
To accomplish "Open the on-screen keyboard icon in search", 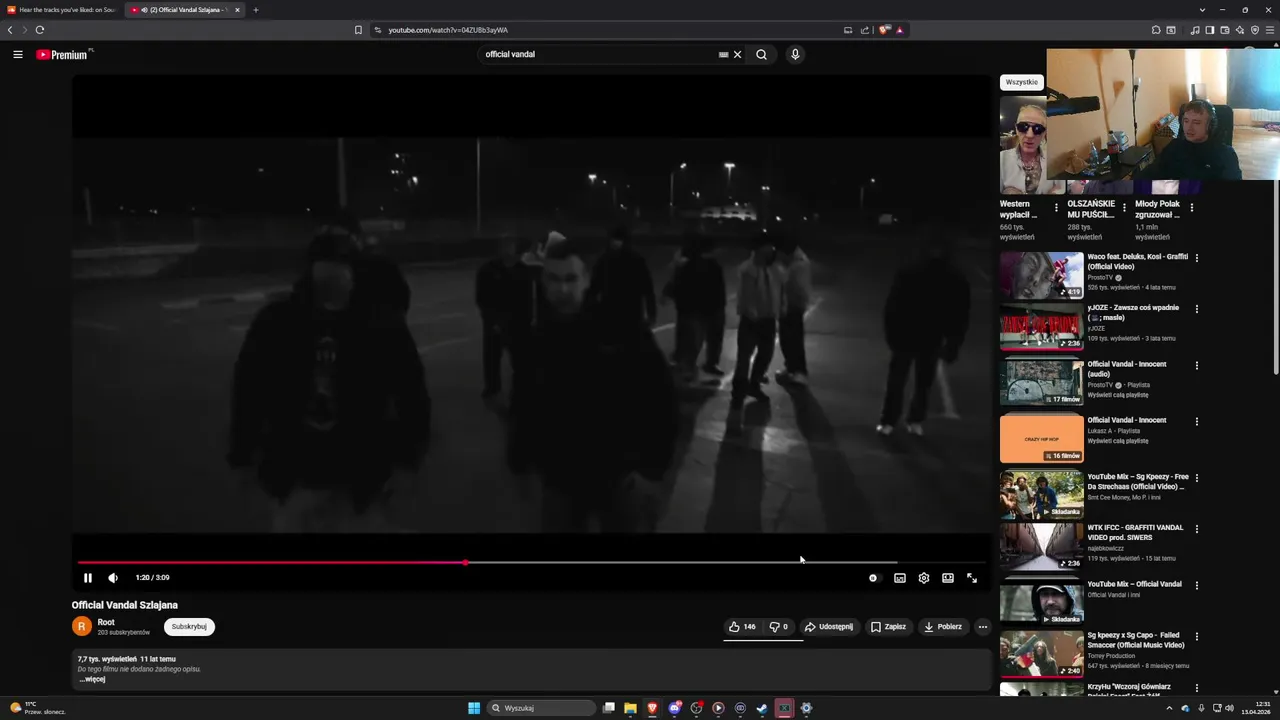I will pyautogui.click(x=724, y=55).
